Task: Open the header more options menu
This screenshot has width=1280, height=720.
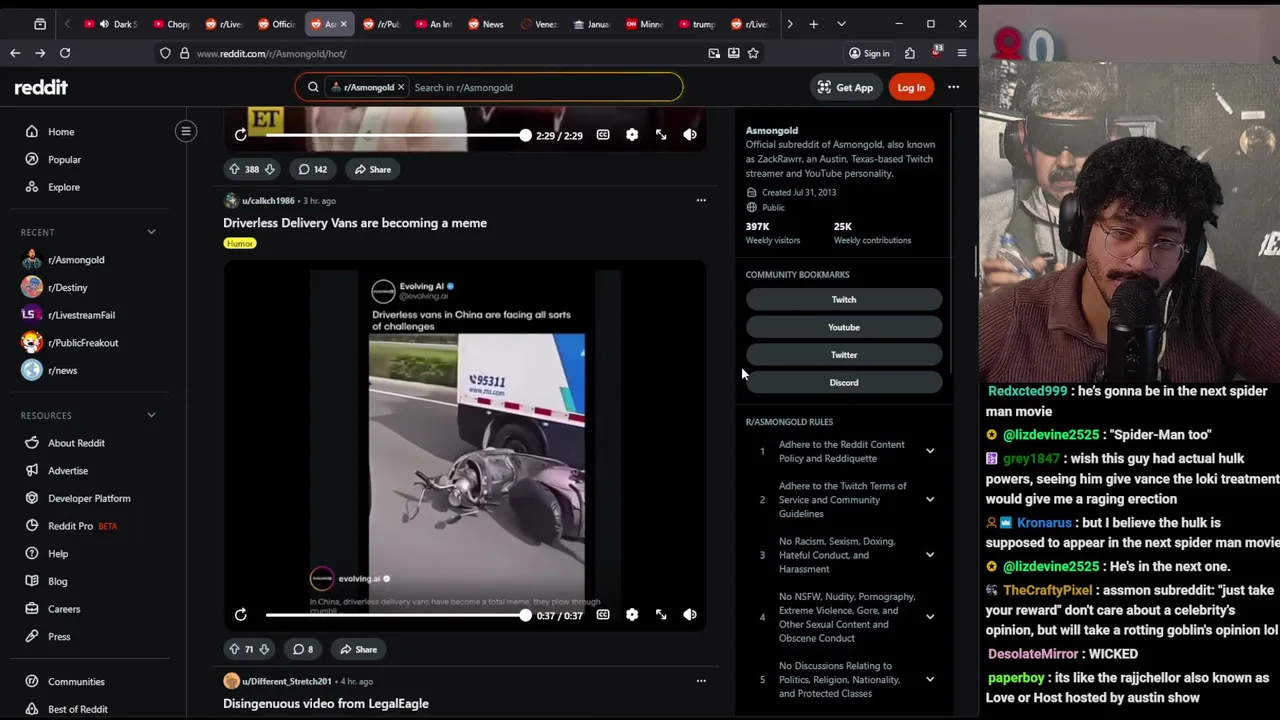Action: pos(954,87)
